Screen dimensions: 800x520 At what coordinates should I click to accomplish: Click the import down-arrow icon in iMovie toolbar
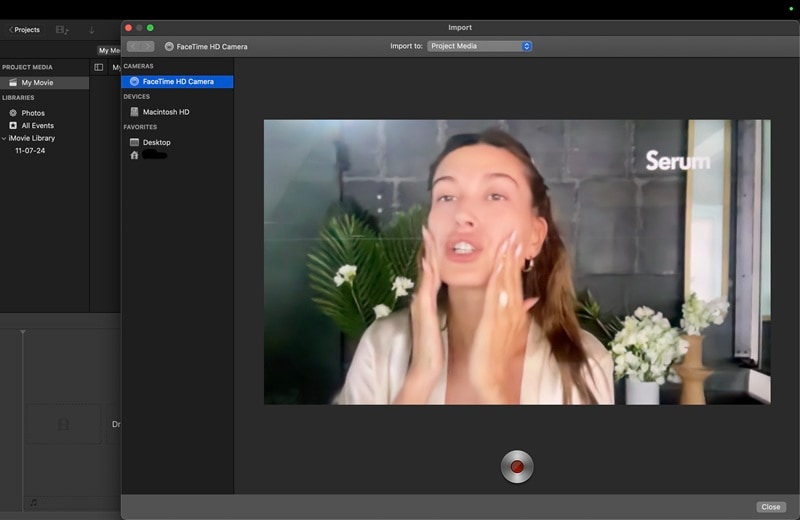[x=92, y=30]
